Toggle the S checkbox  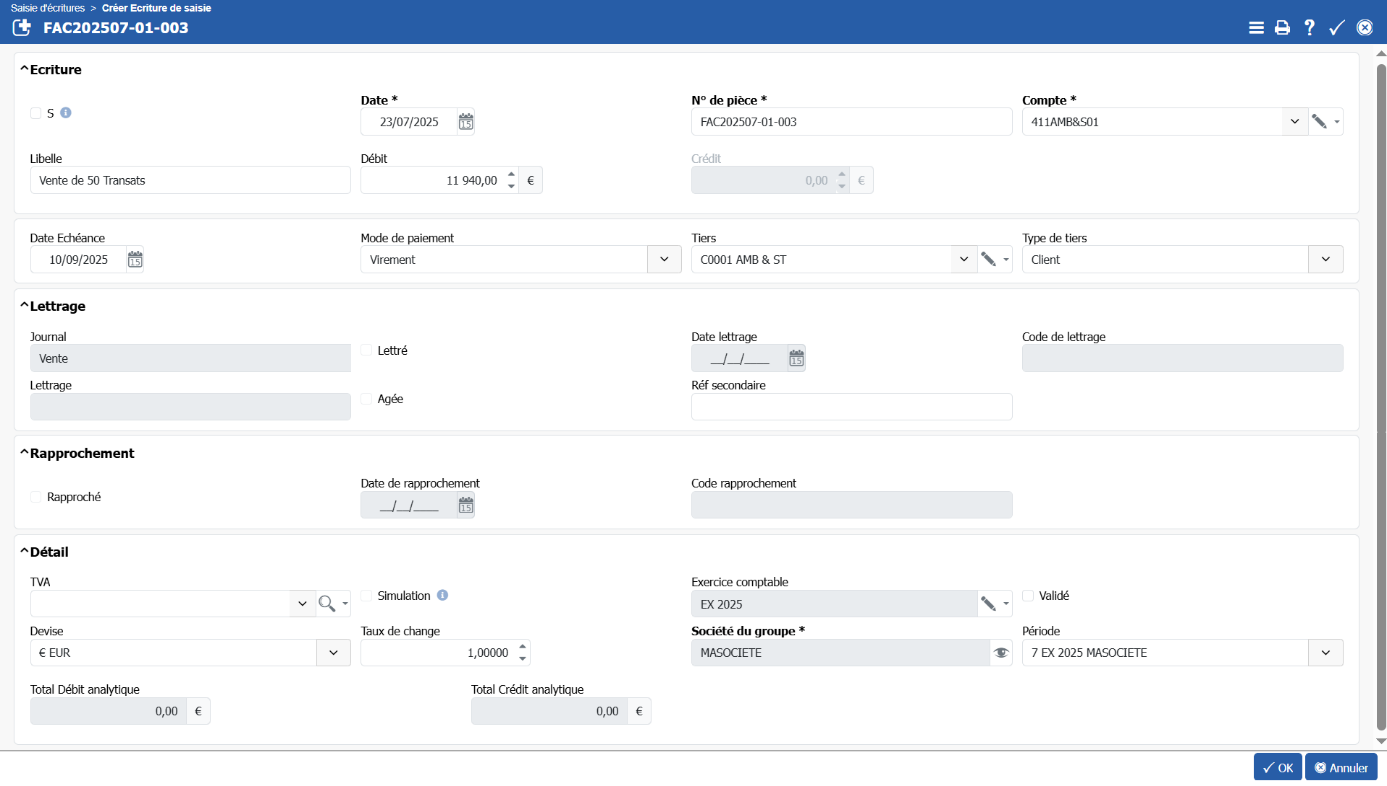(x=36, y=113)
